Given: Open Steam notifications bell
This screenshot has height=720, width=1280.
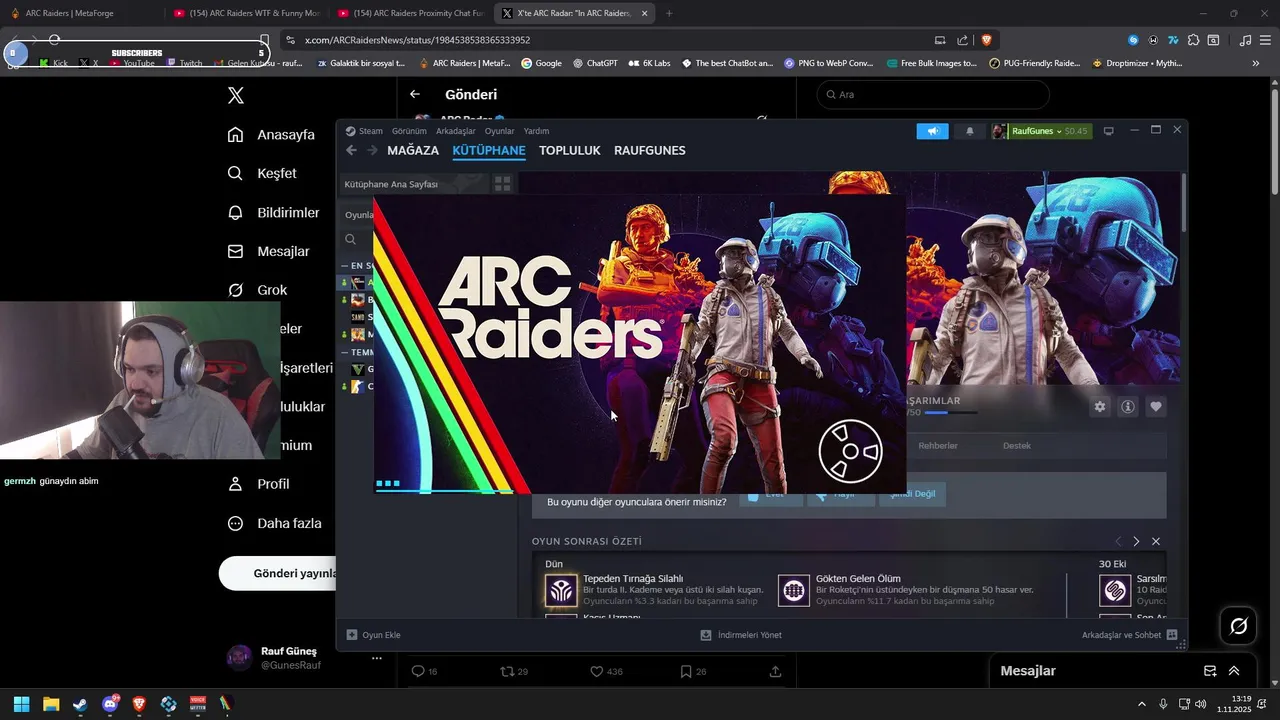Looking at the screenshot, I should tap(969, 131).
